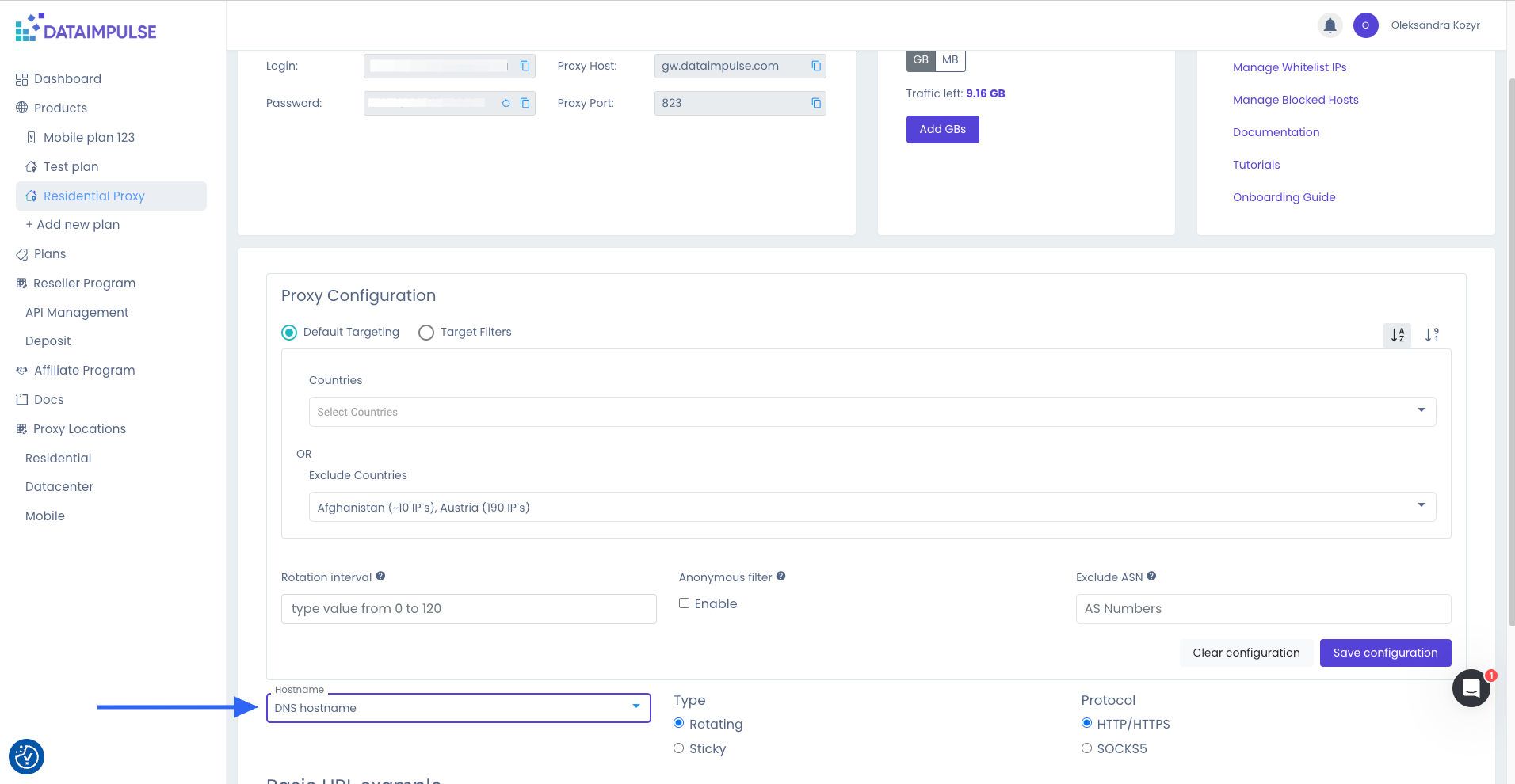Expand the Select Countries dropdown
This screenshot has width=1515, height=784.
click(x=872, y=412)
